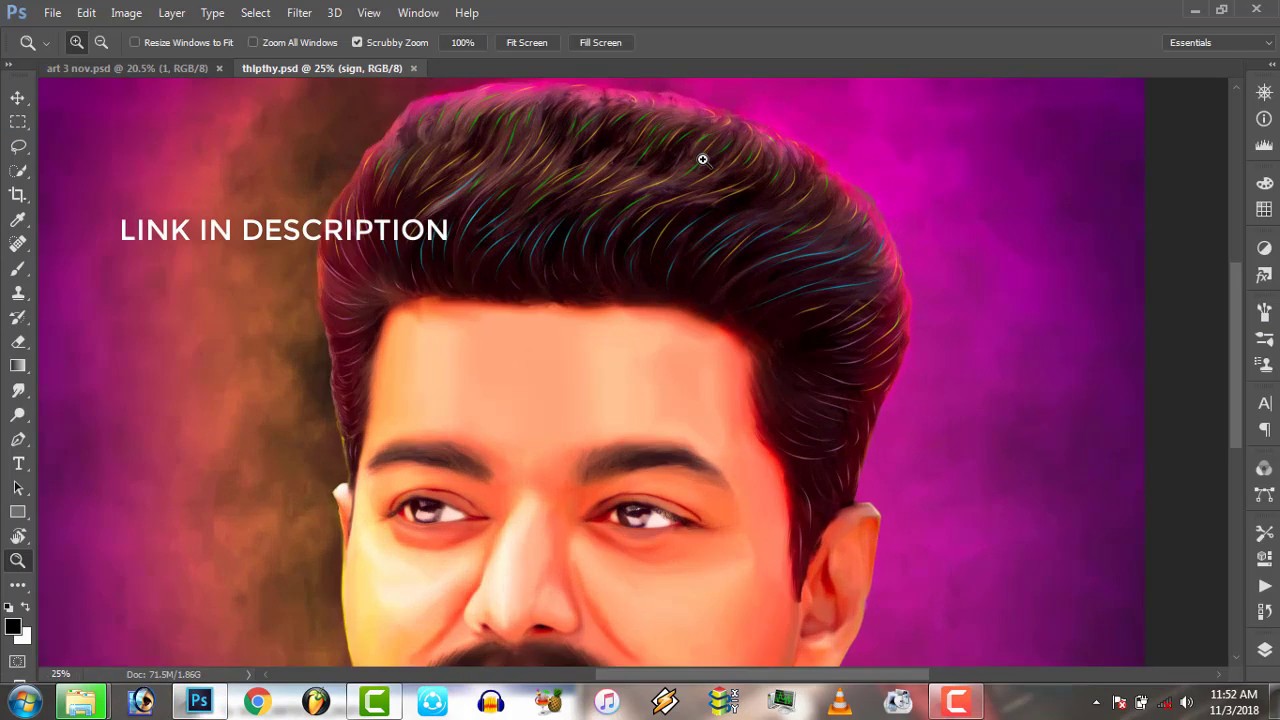Select the Gradient tool
Screen dimensions: 1280x720
(x=18, y=366)
